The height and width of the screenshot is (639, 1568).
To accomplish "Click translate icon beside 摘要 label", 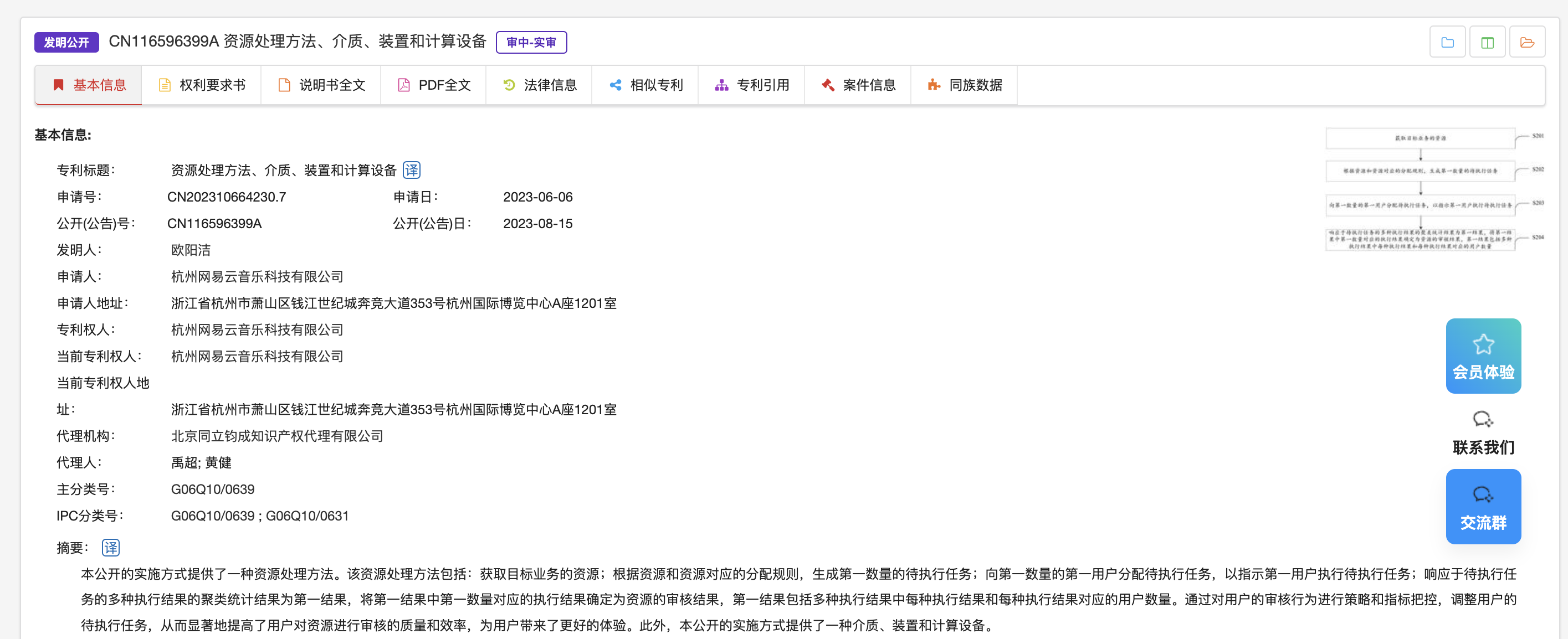I will 110,547.
